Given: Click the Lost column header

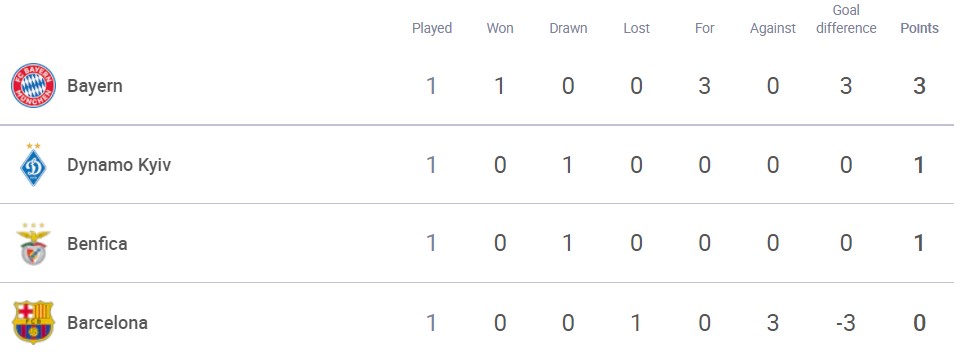Looking at the screenshot, I should 636,29.
